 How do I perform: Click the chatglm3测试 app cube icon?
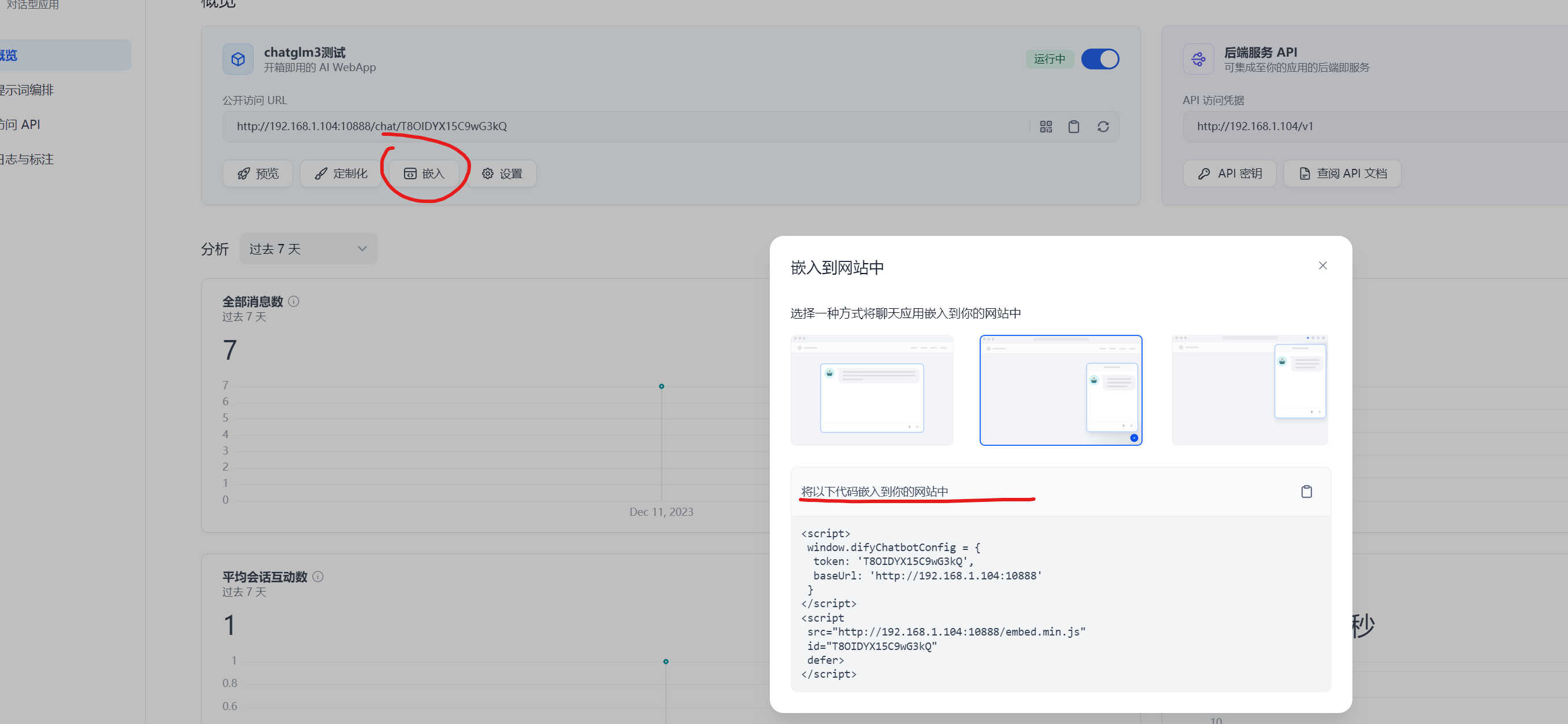(x=238, y=59)
